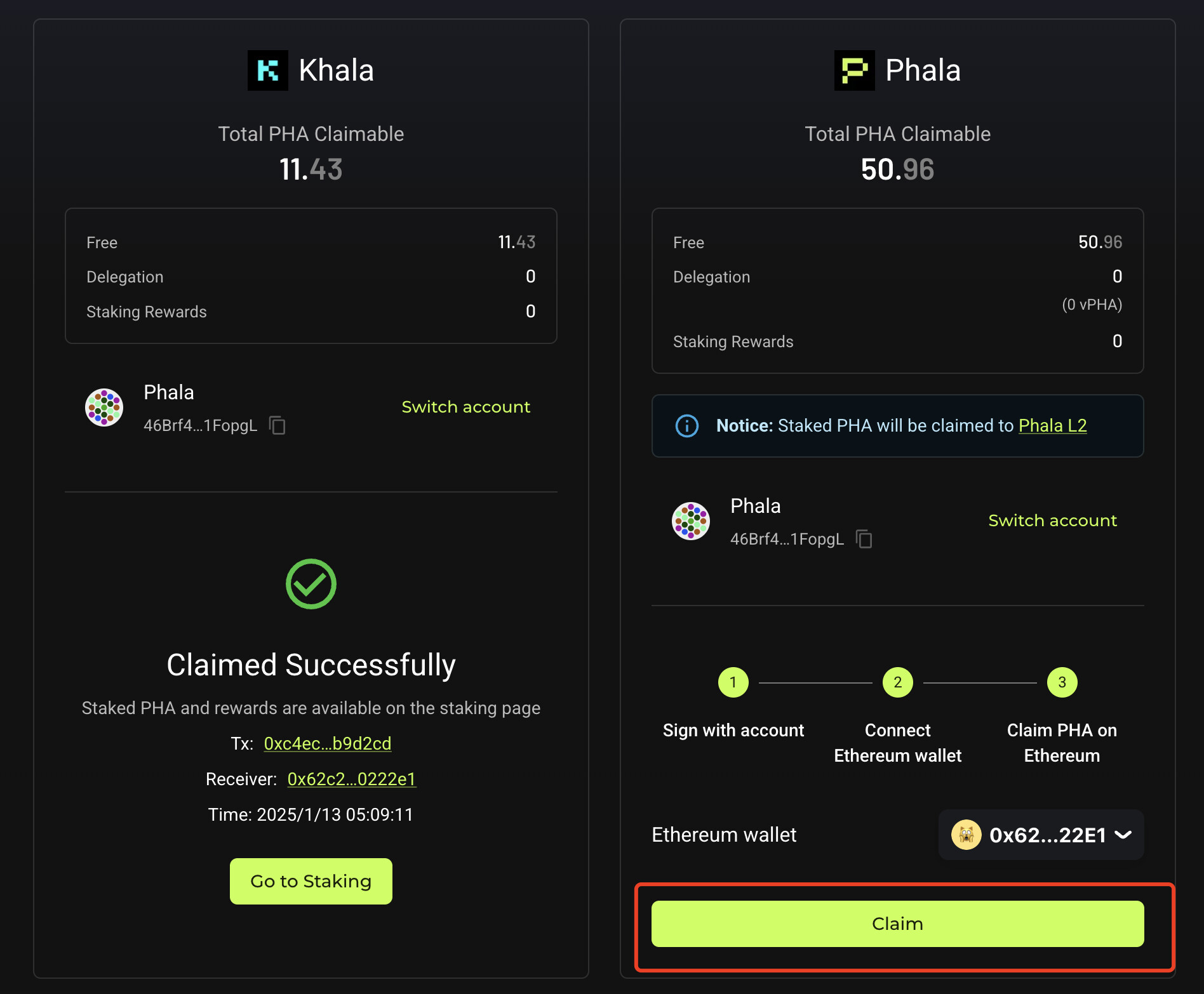
Task: Open receiver address link 0x62c2...0222e1
Action: (351, 779)
